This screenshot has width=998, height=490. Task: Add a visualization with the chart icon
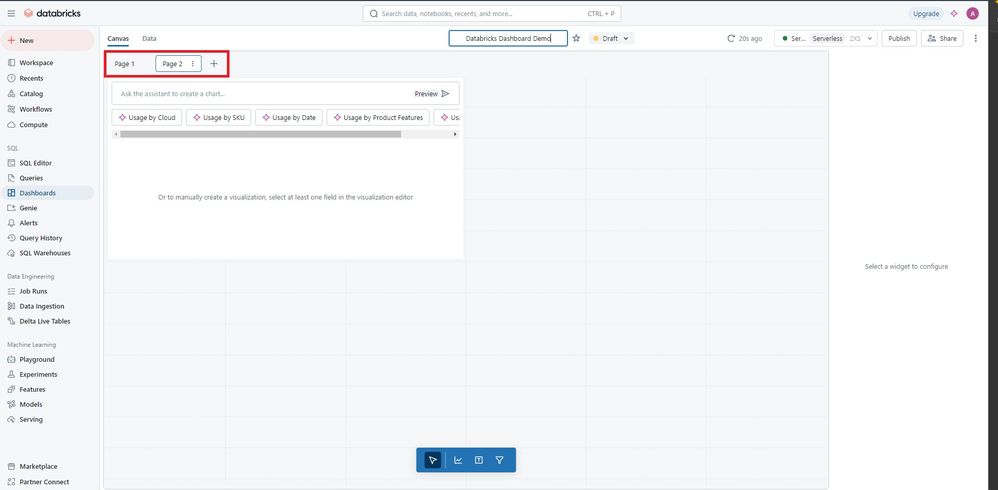(458, 460)
